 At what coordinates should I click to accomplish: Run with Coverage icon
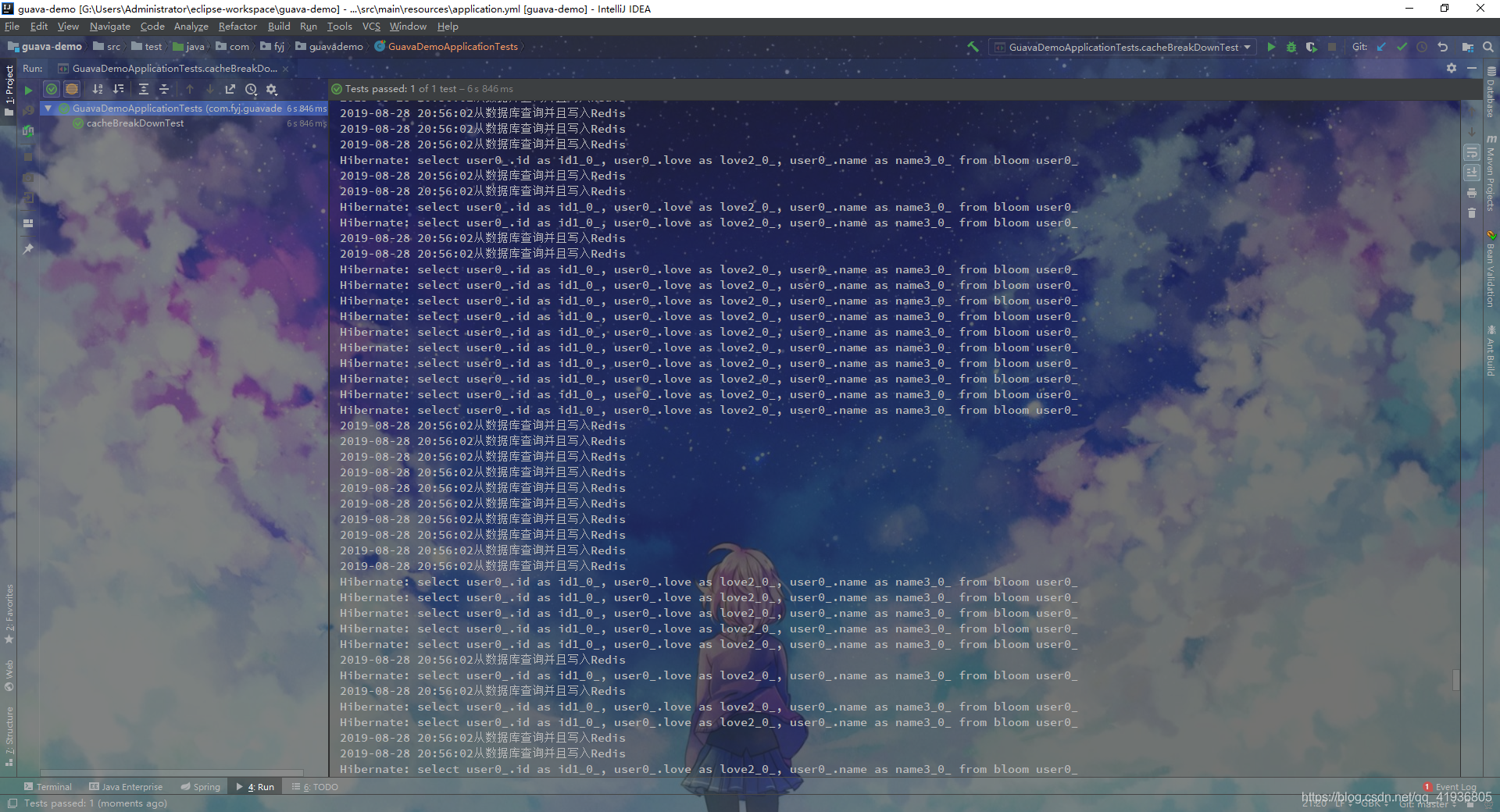(x=1312, y=47)
